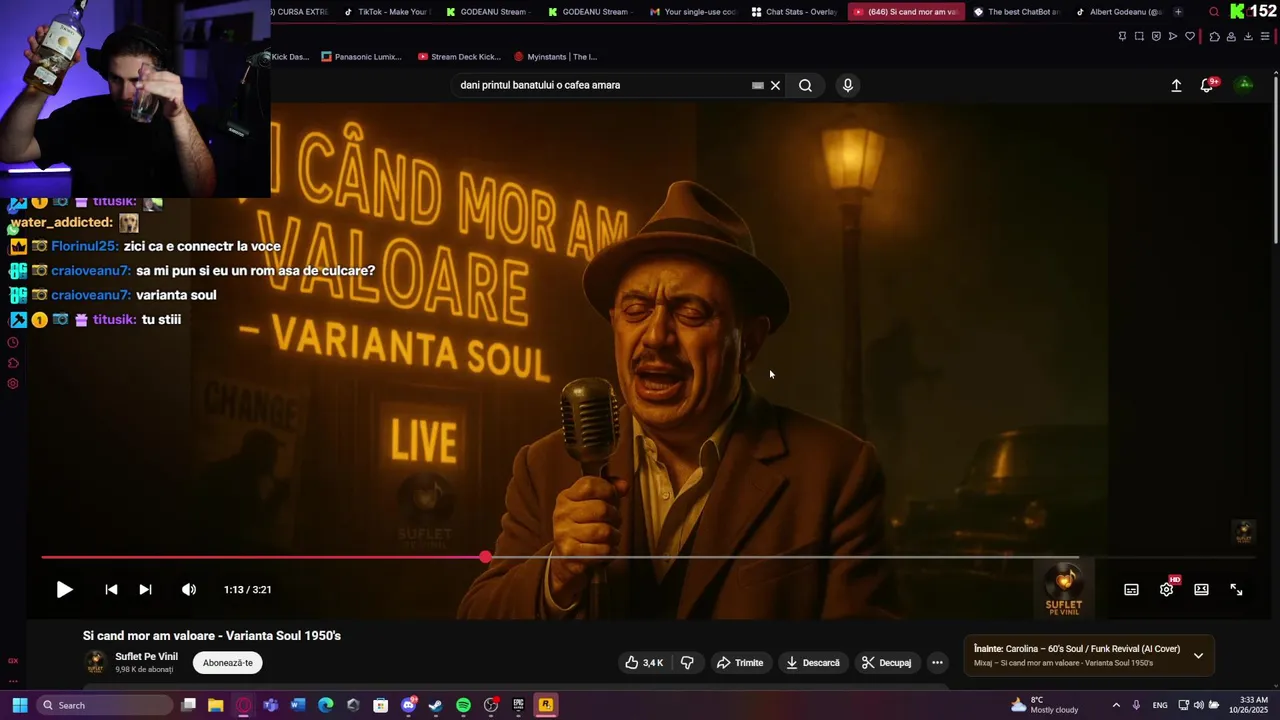The height and width of the screenshot is (720, 1280).
Task: Open YouTube notifications bell
Action: (1207, 86)
